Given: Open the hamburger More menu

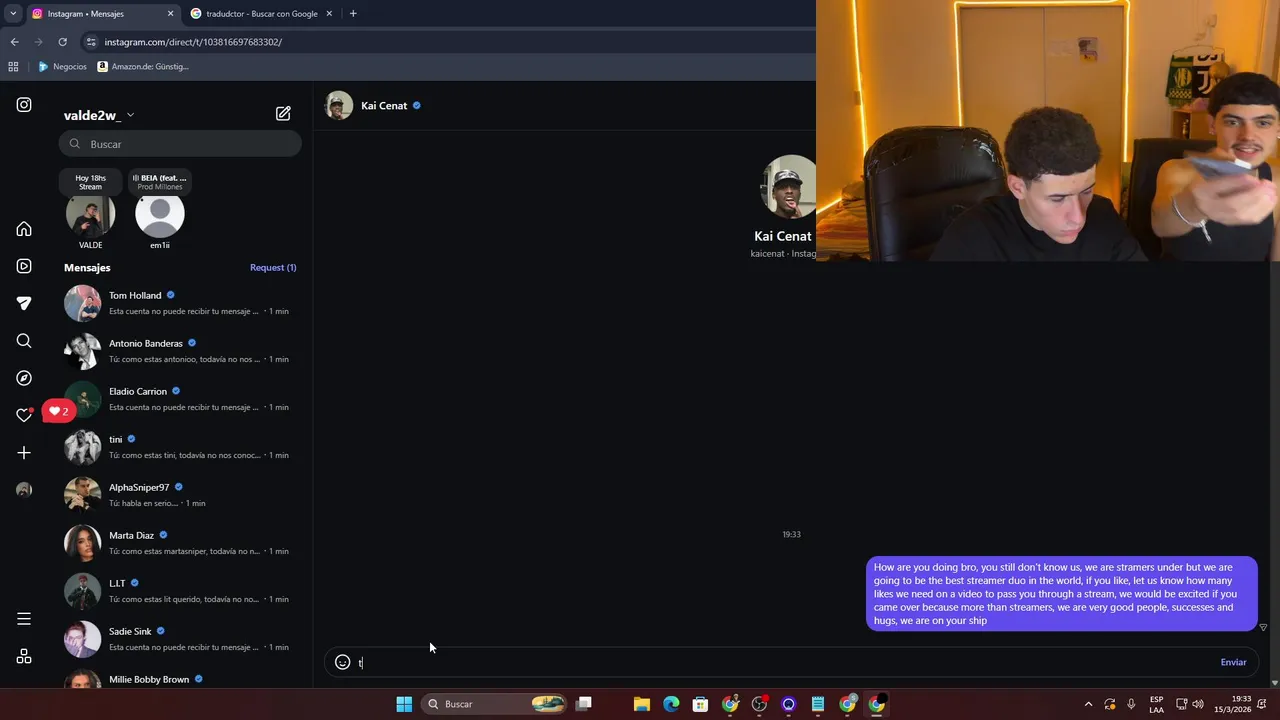Looking at the screenshot, I should [24, 619].
